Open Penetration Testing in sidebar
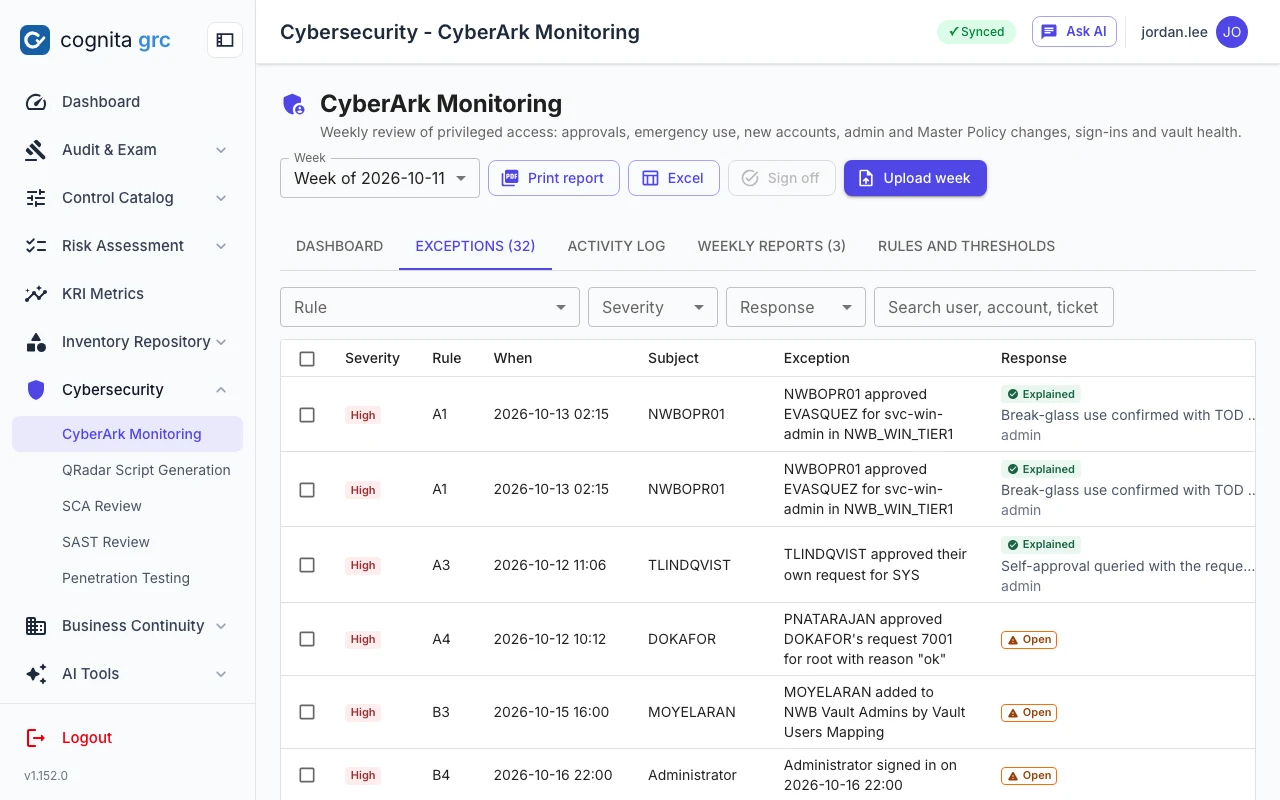Viewport: 1280px width, 800px height. (x=126, y=578)
